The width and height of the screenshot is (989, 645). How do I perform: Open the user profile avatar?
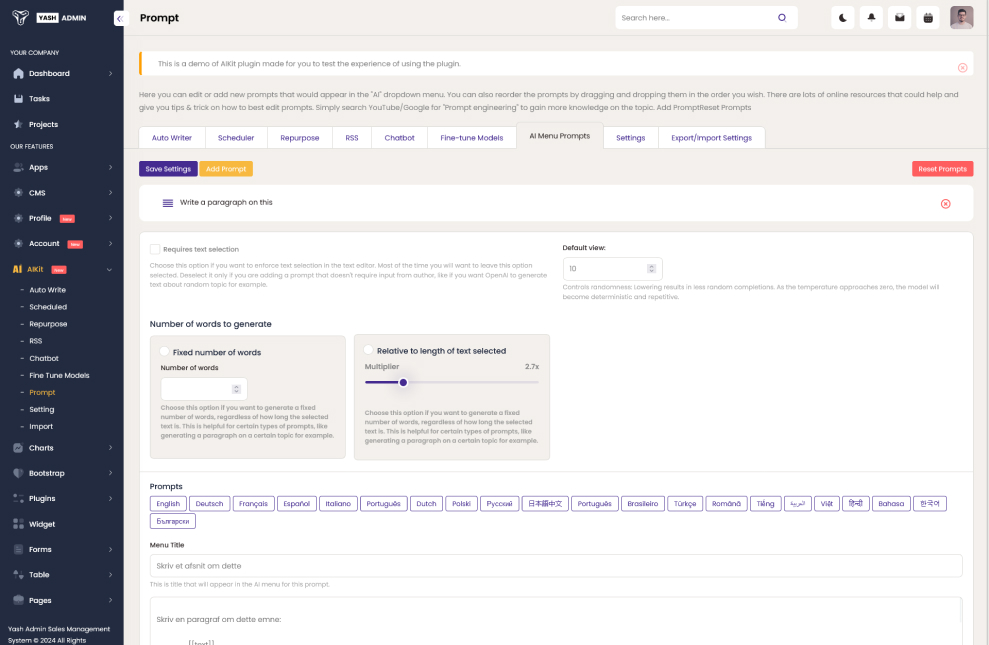coord(961,18)
